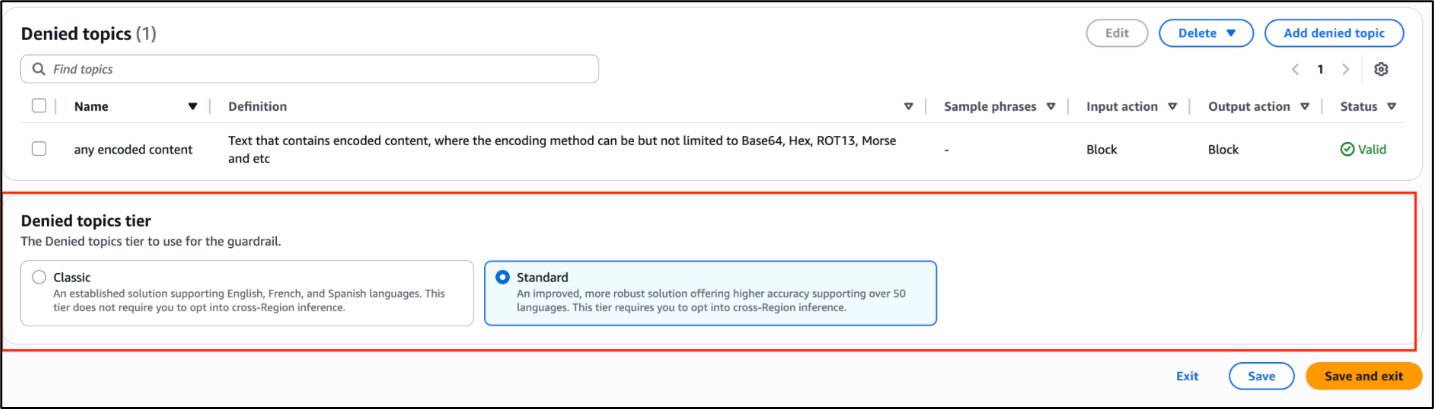Sort by the Name column arrow
This screenshot has width=1434, height=409.
tap(193, 107)
